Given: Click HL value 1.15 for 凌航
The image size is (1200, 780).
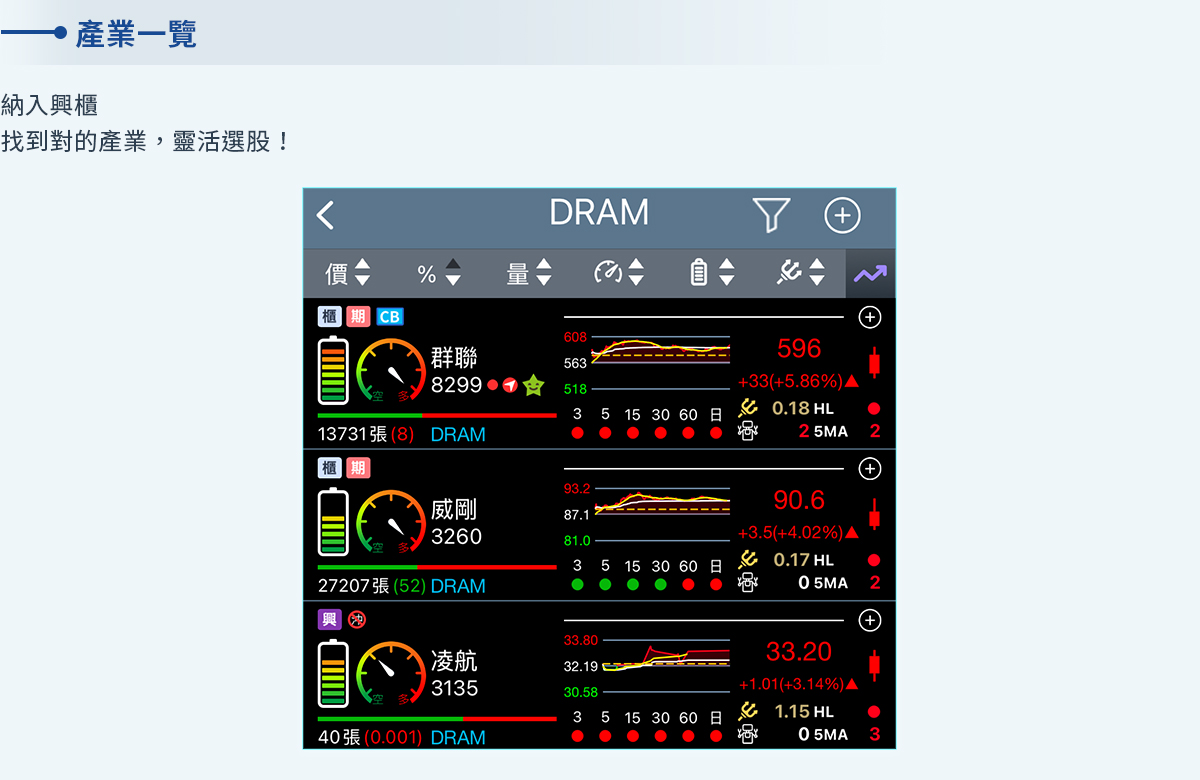Looking at the screenshot, I should (791, 712).
